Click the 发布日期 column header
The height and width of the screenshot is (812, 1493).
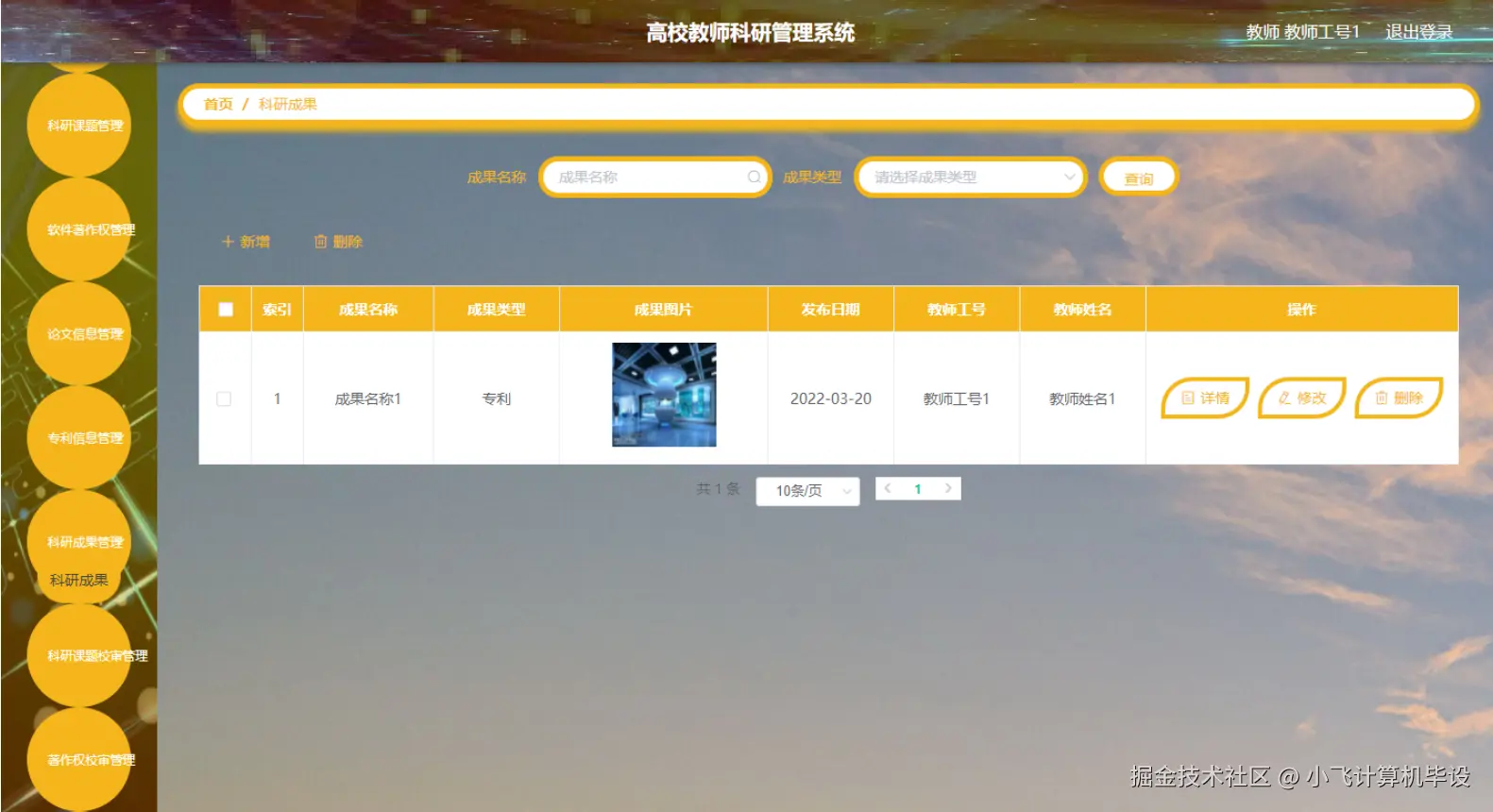pos(831,310)
